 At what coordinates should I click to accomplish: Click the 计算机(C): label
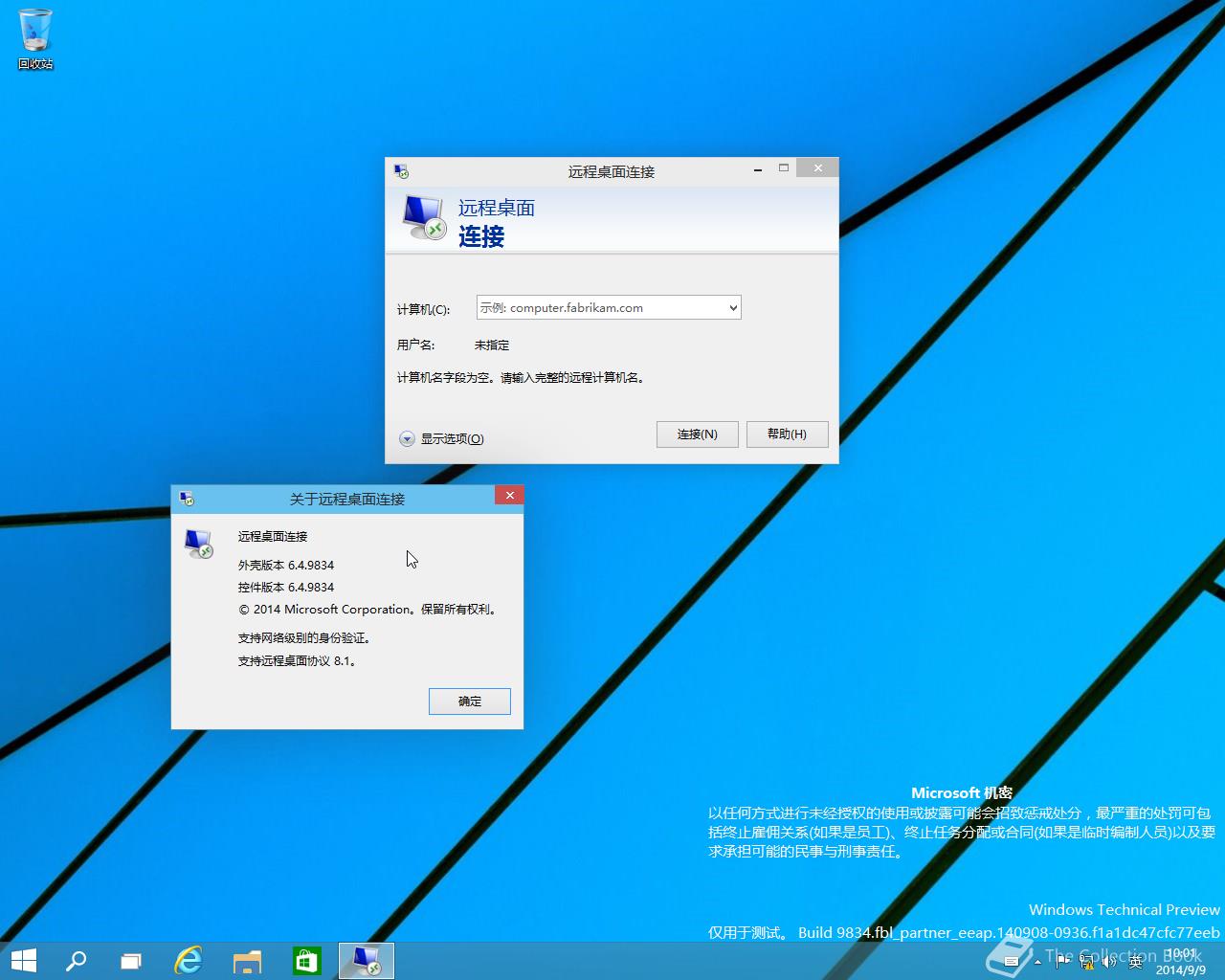click(423, 309)
